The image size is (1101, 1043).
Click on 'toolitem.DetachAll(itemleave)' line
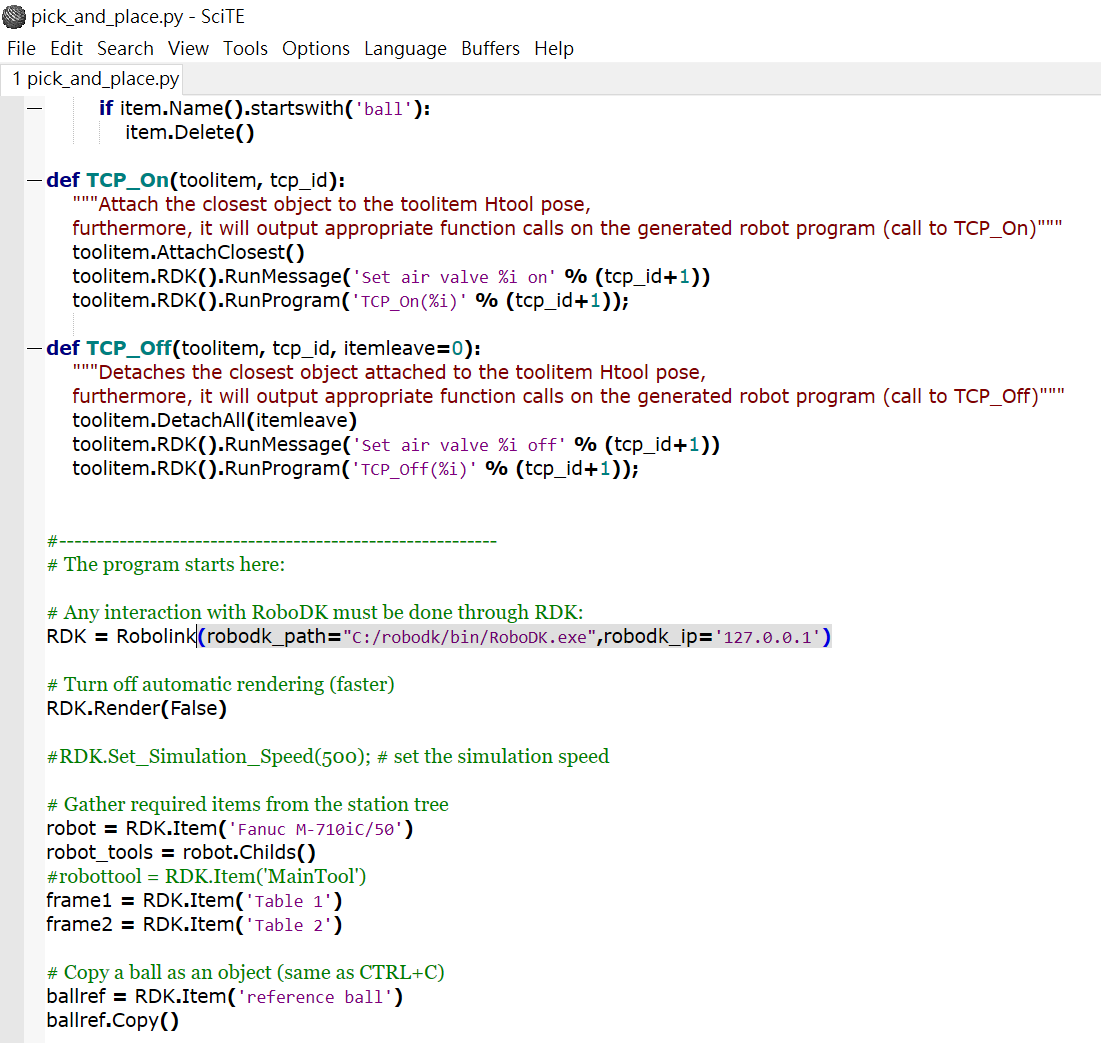click(x=214, y=420)
